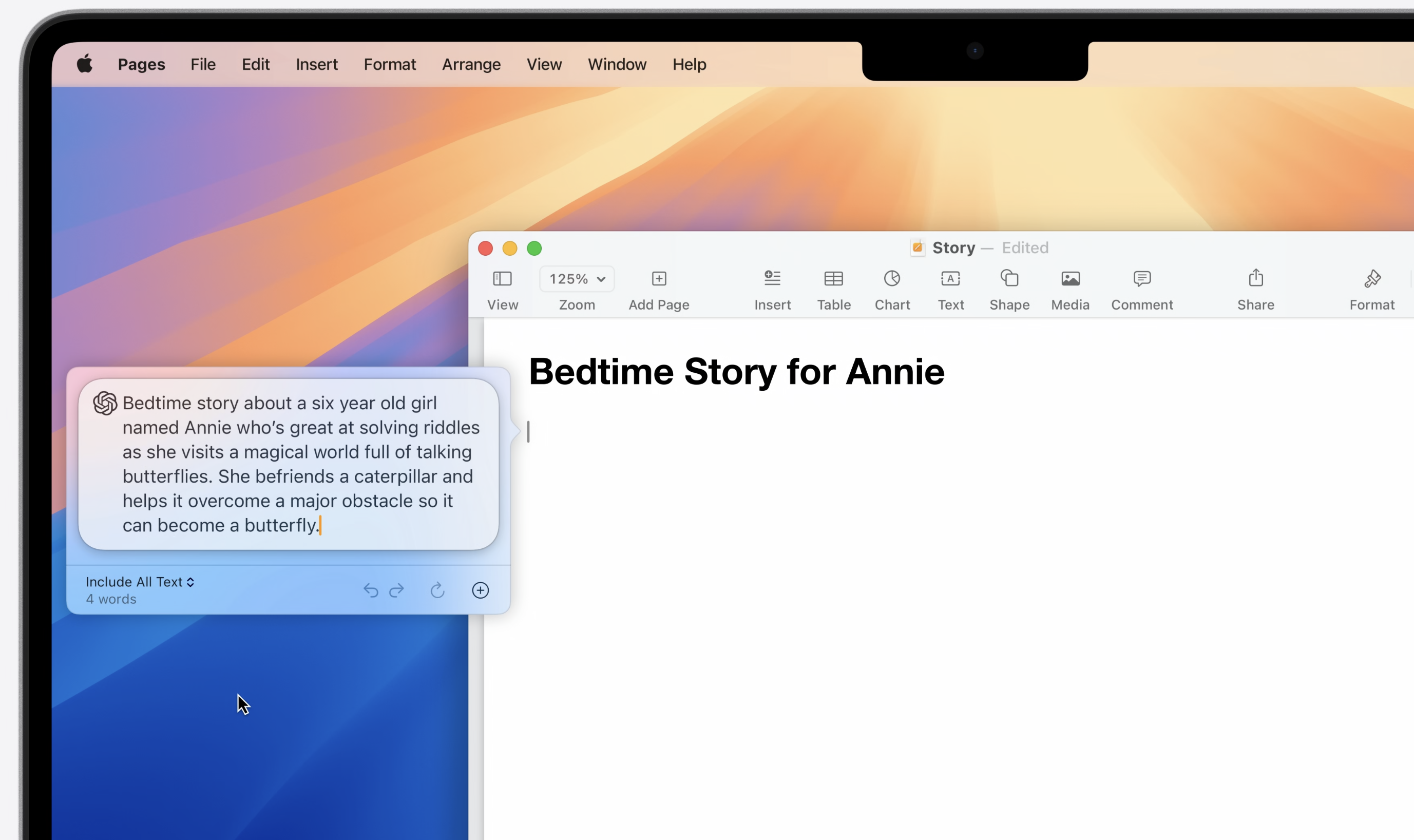
Task: Click the 4 words count label
Action: [x=111, y=599]
